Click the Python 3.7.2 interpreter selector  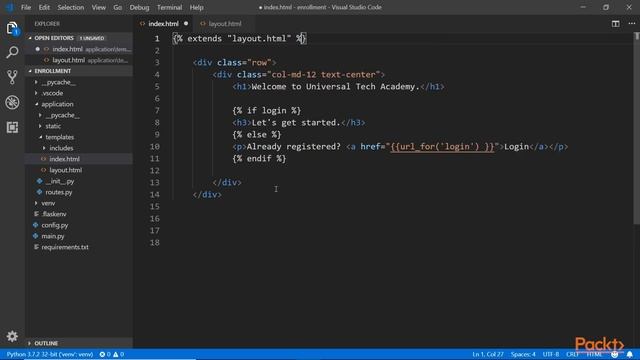click(x=50, y=354)
